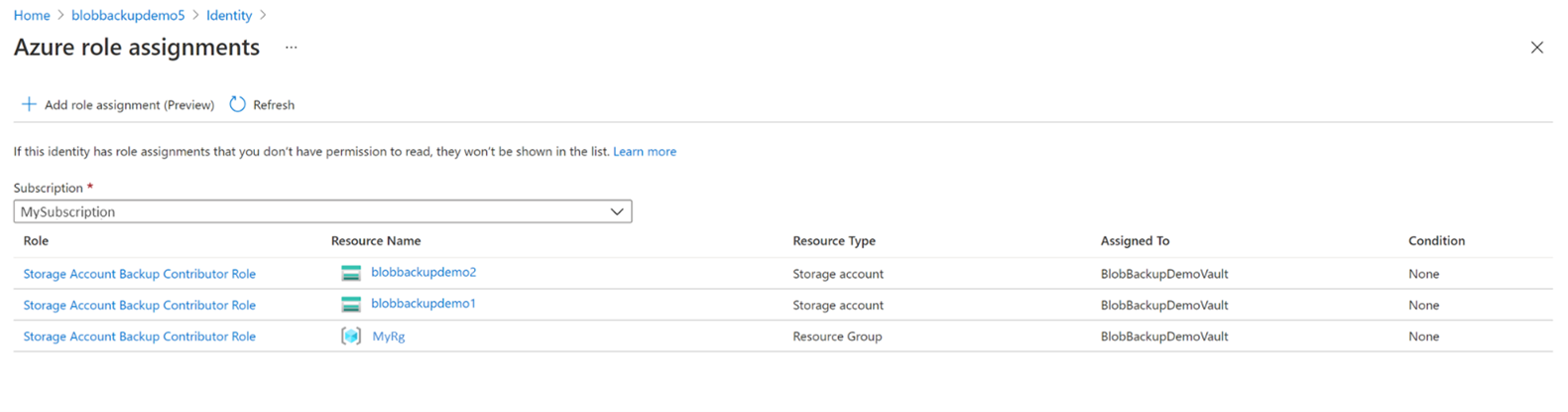Viewport: 1568px width, 412px height.
Task: Click the plus icon for Add role assignment
Action: pos(29,104)
